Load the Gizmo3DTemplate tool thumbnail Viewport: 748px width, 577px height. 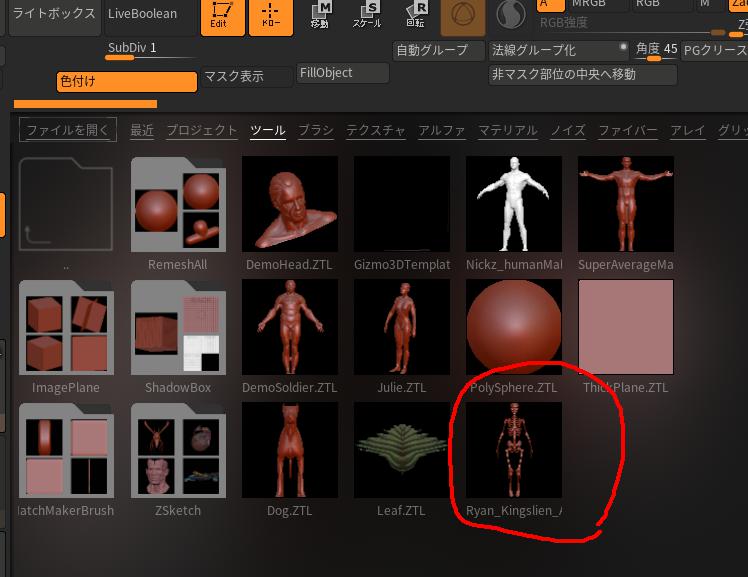click(x=402, y=204)
